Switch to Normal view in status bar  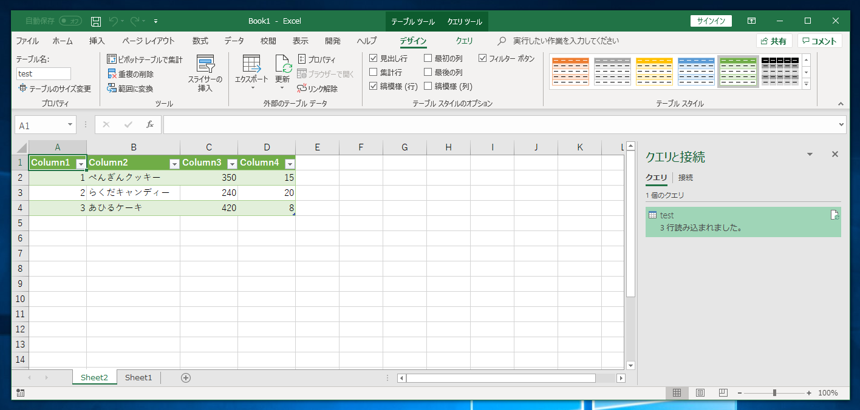pos(677,392)
